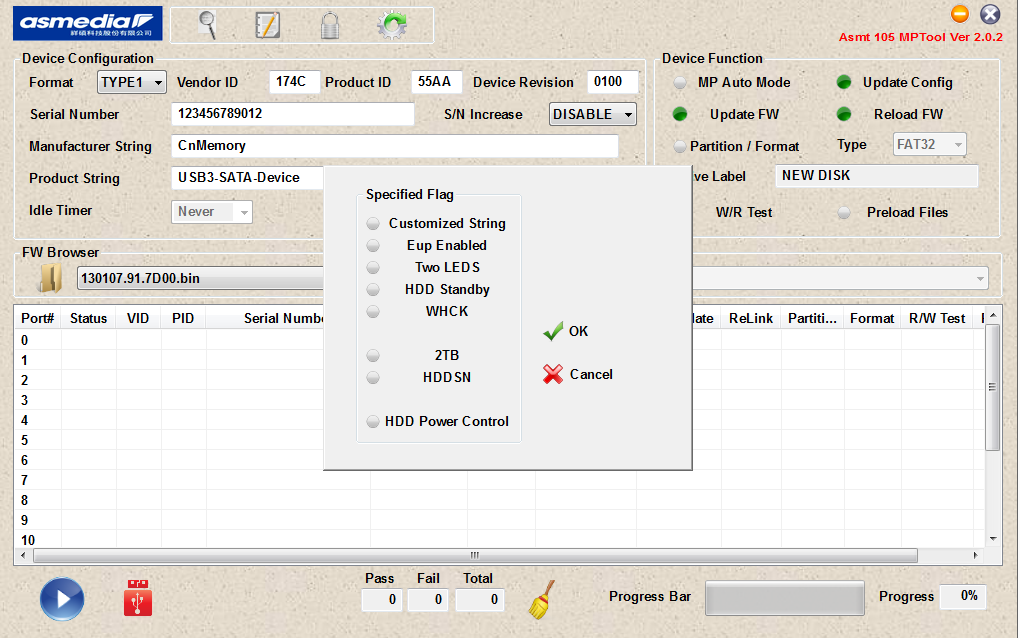1020x638 pixels.
Task: Click the Vendor ID field 174C
Action: tap(293, 82)
